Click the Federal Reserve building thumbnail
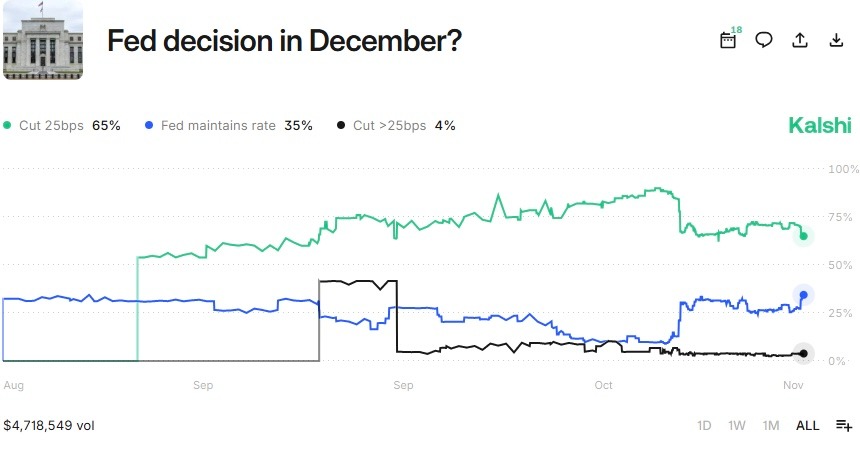Image resolution: width=860 pixels, height=451 pixels. pos(43,40)
